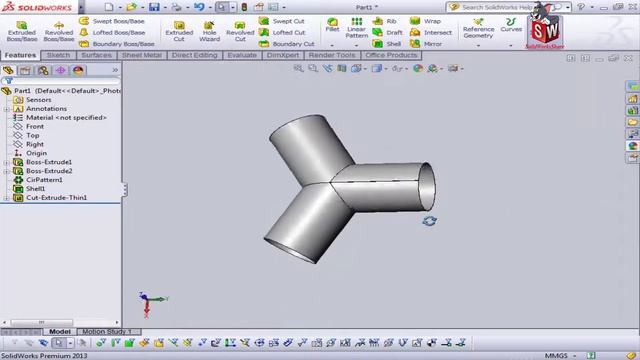Click the feature tree filter field

[61, 81]
